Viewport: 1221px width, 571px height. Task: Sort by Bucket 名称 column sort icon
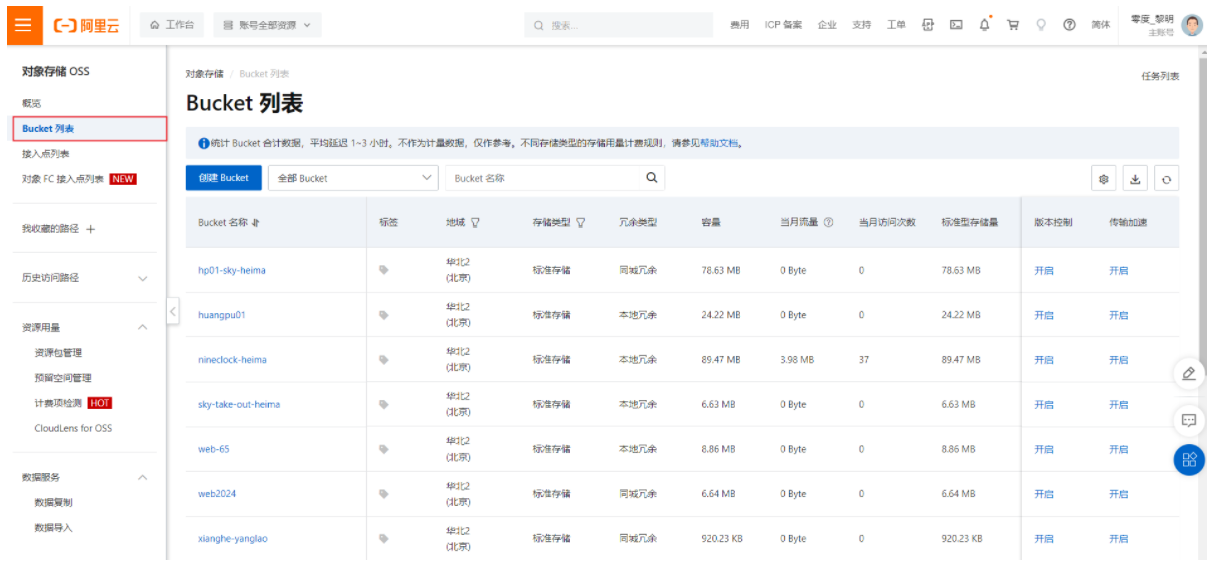pyautogui.click(x=256, y=223)
